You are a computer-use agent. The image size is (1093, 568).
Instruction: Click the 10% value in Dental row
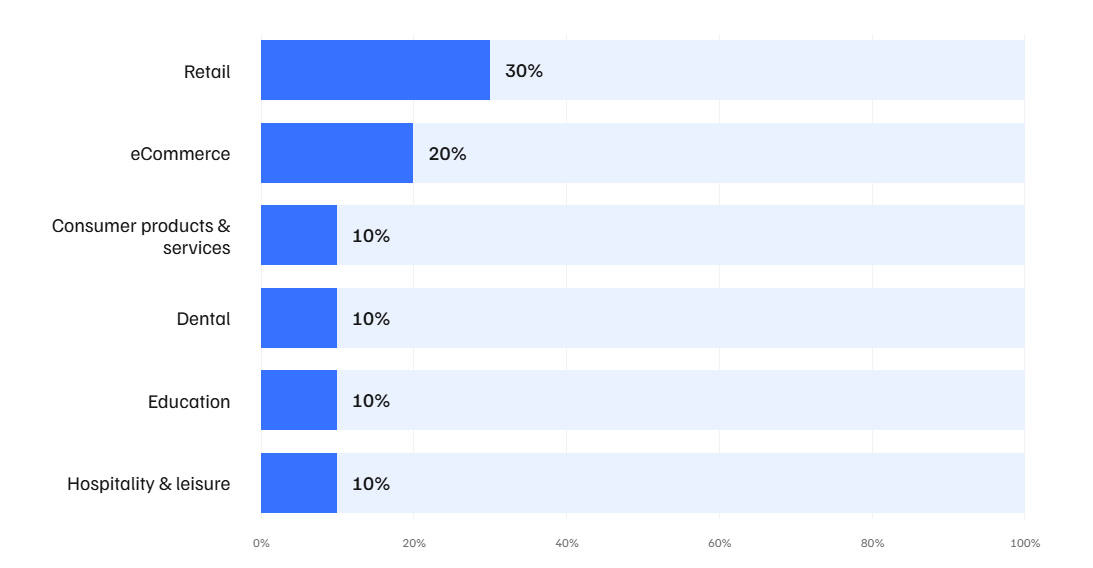371,319
